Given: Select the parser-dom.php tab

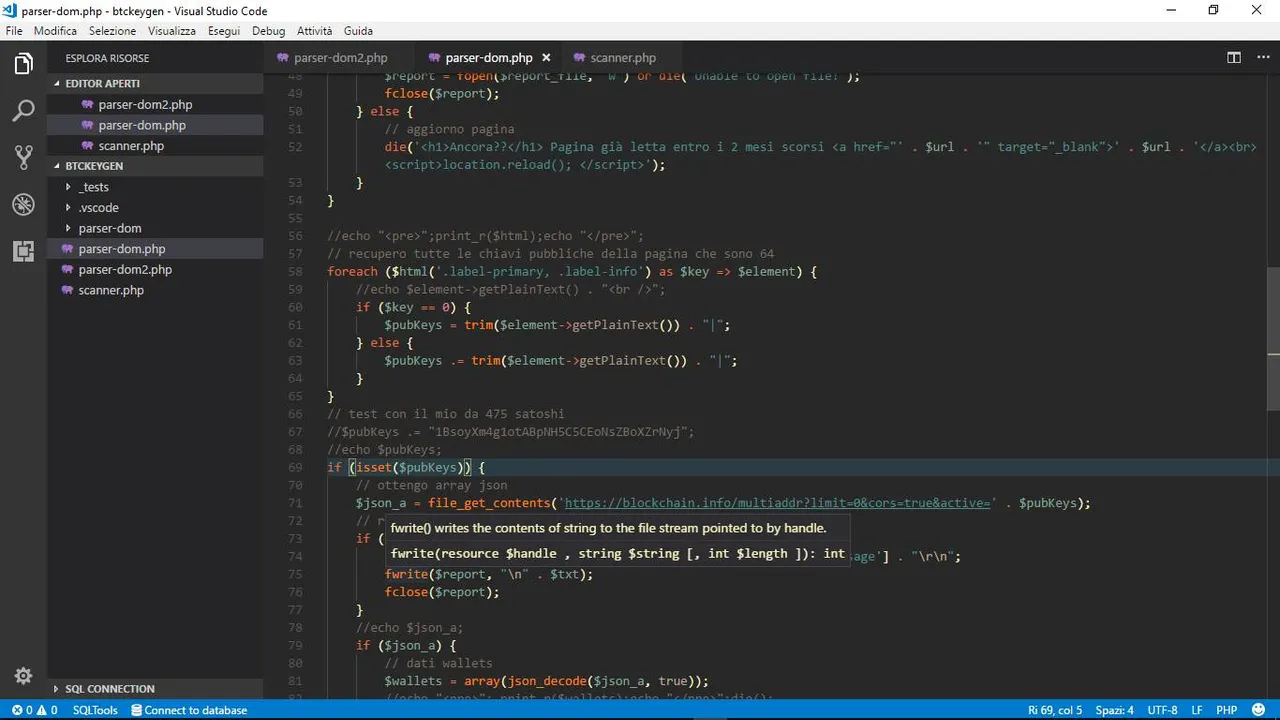Looking at the screenshot, I should click(489, 58).
